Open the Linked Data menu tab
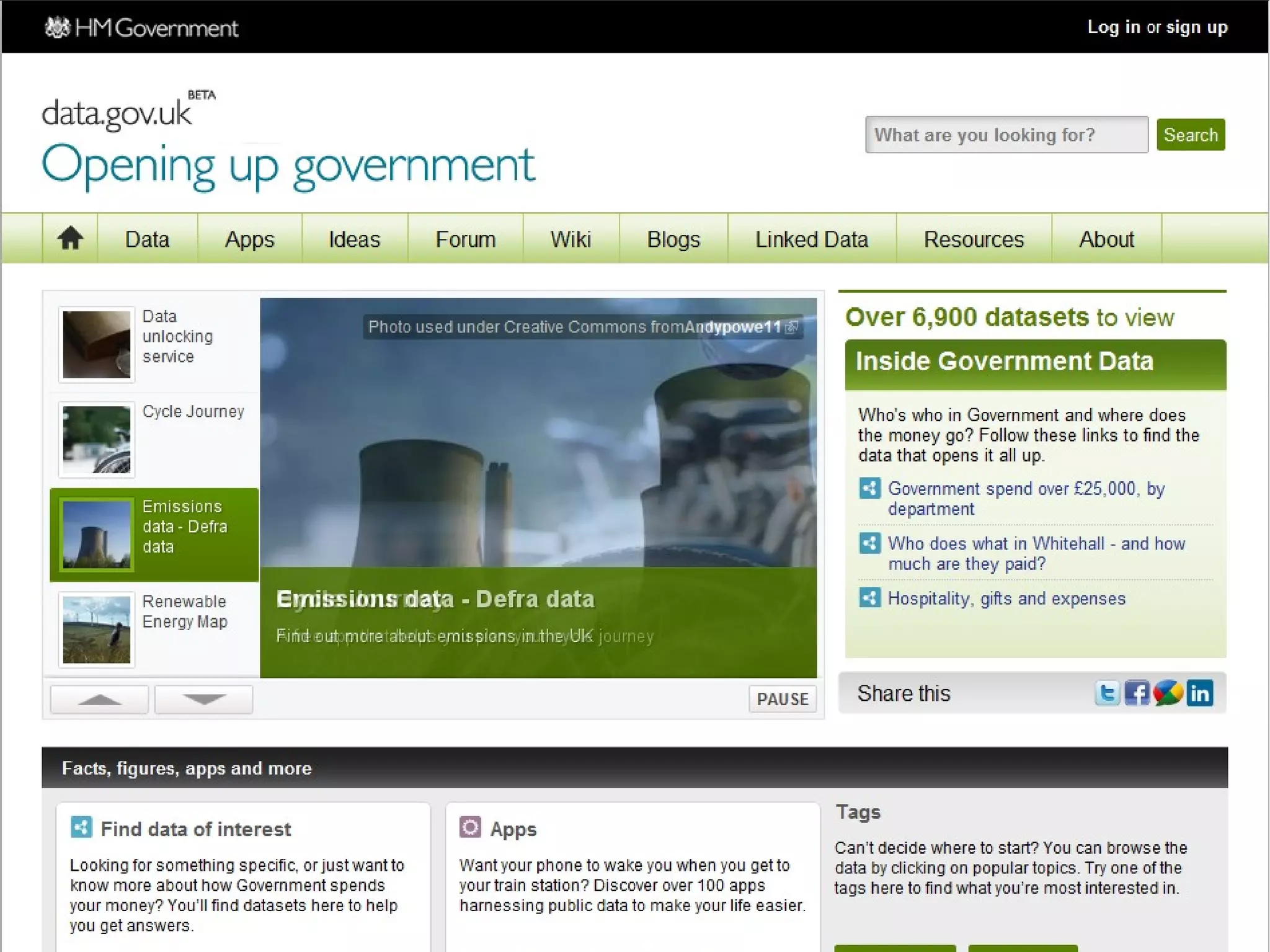1270x952 pixels. pyautogui.click(x=811, y=239)
